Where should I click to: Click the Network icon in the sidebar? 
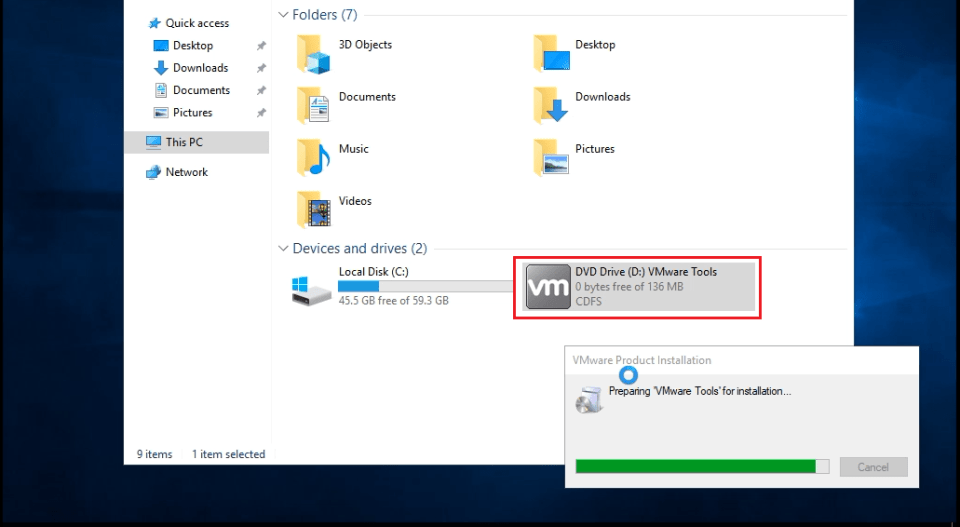click(153, 173)
